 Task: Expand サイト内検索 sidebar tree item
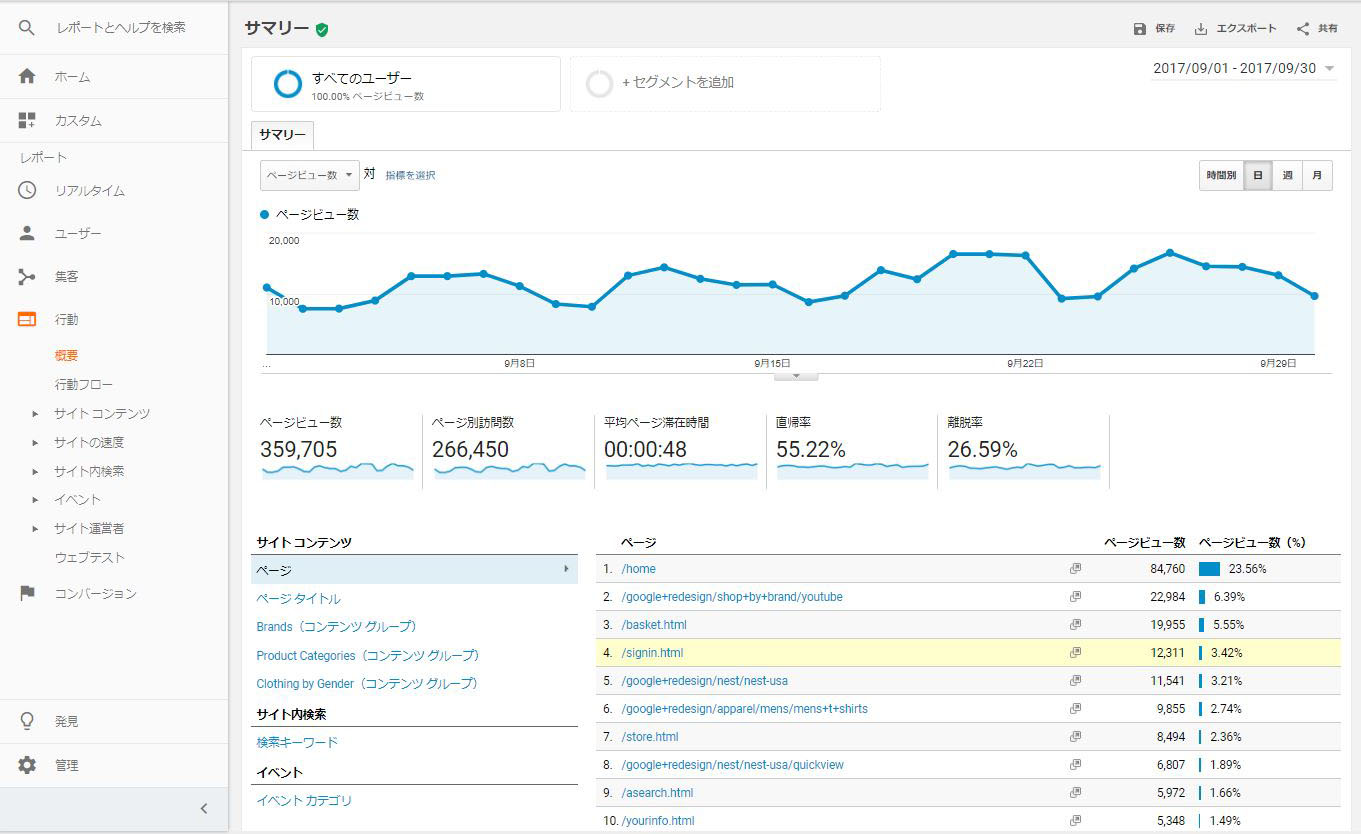[x=35, y=471]
